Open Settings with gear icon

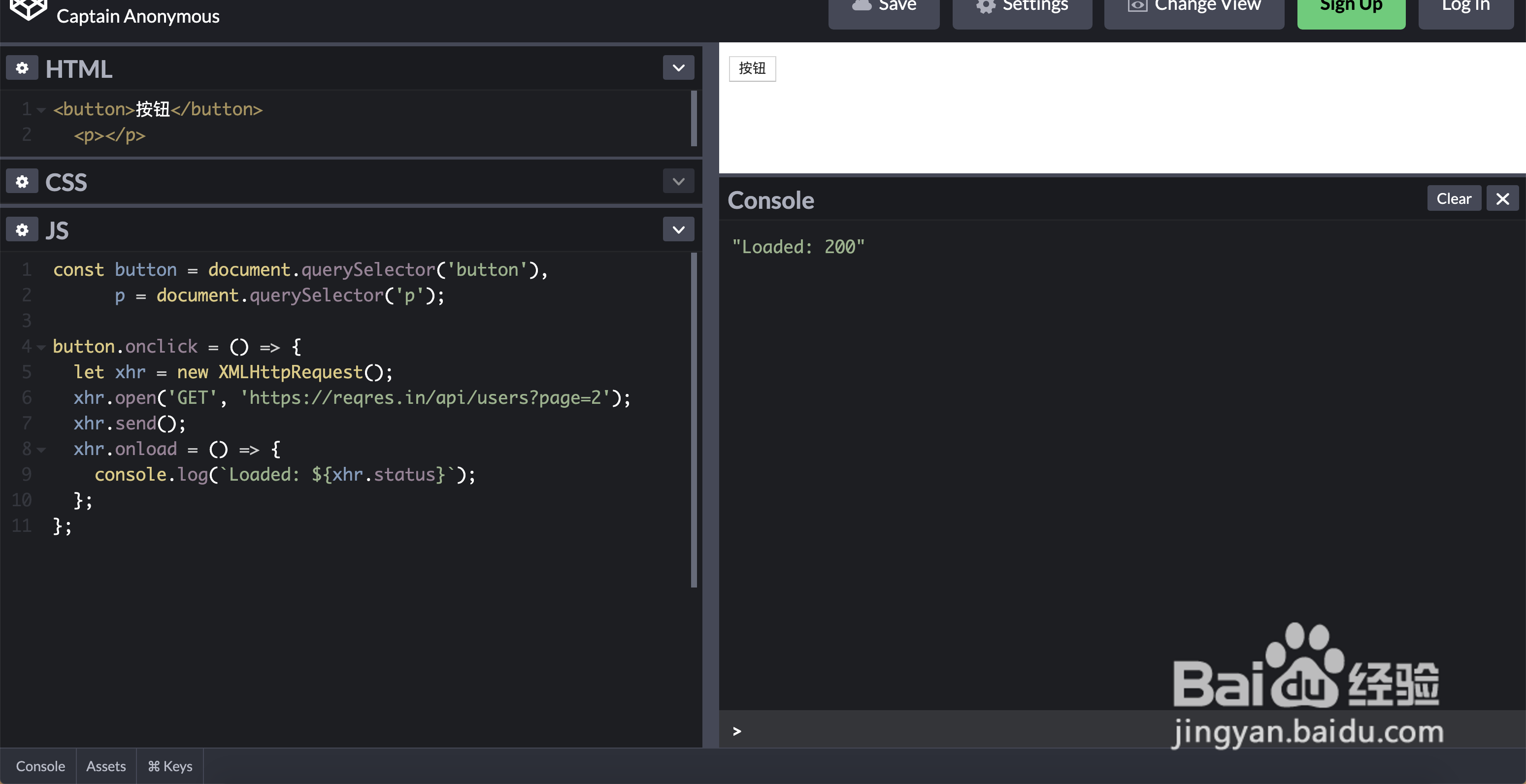pyautogui.click(x=1022, y=8)
